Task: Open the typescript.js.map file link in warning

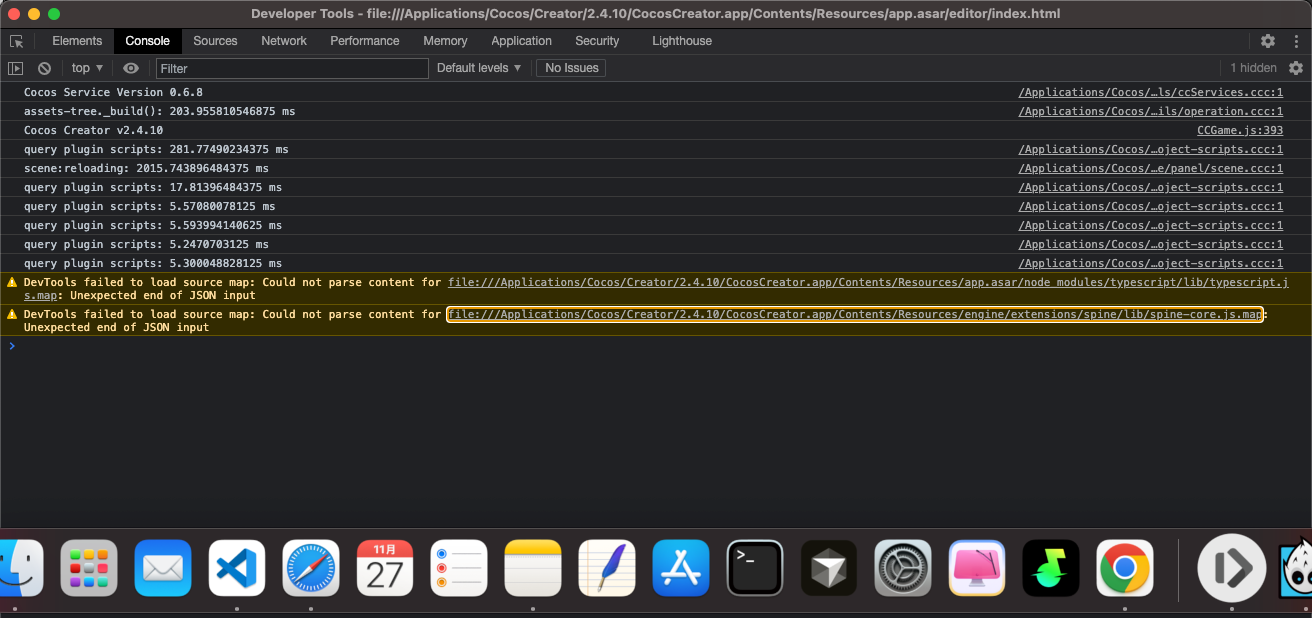Action: 866,283
